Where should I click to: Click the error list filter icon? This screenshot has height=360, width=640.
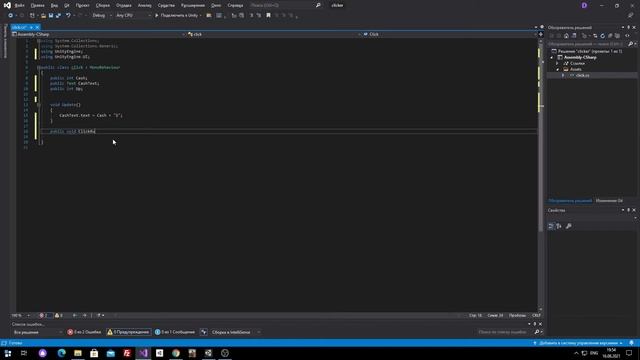pyautogui.click(x=204, y=332)
